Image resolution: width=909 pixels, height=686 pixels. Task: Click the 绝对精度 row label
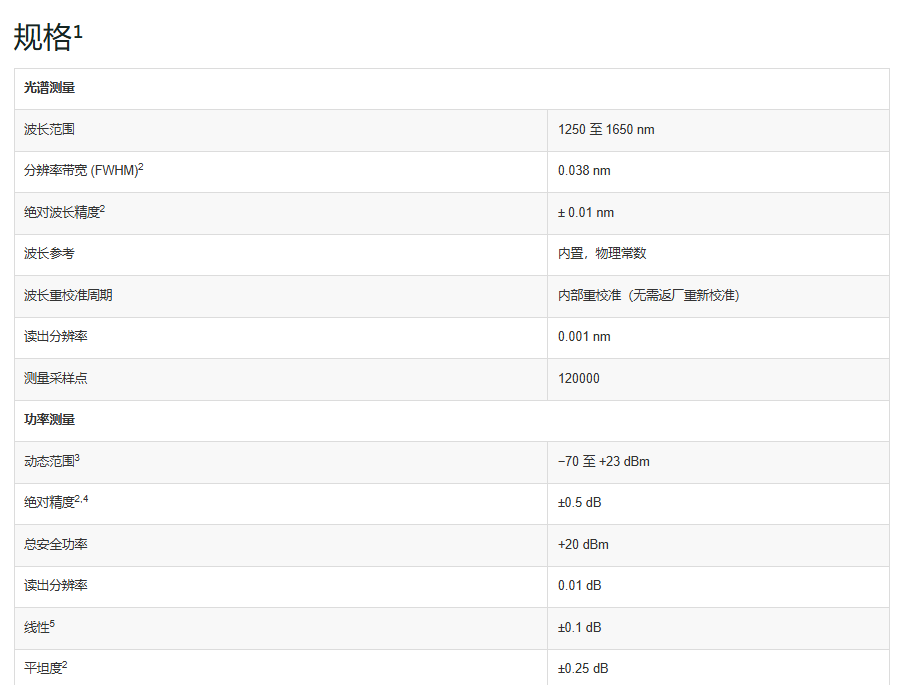[x=56, y=502]
